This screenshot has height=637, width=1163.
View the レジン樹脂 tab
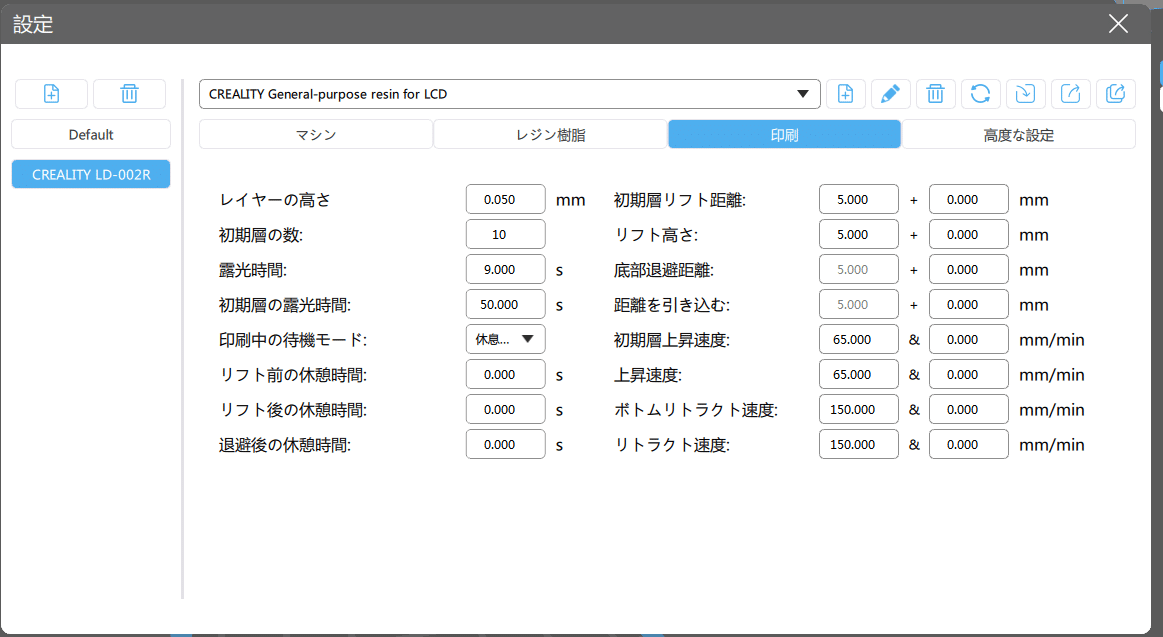[x=550, y=133]
